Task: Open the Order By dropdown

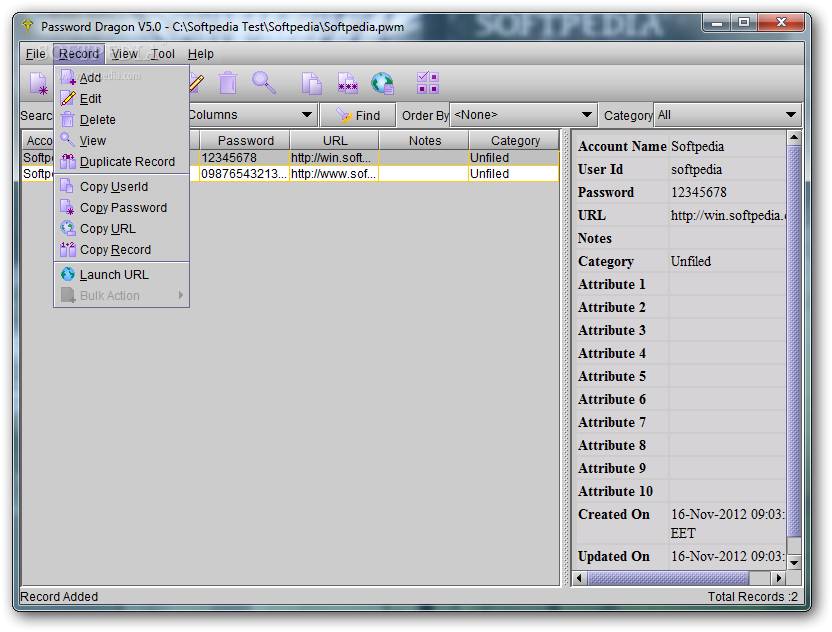Action: pos(522,115)
